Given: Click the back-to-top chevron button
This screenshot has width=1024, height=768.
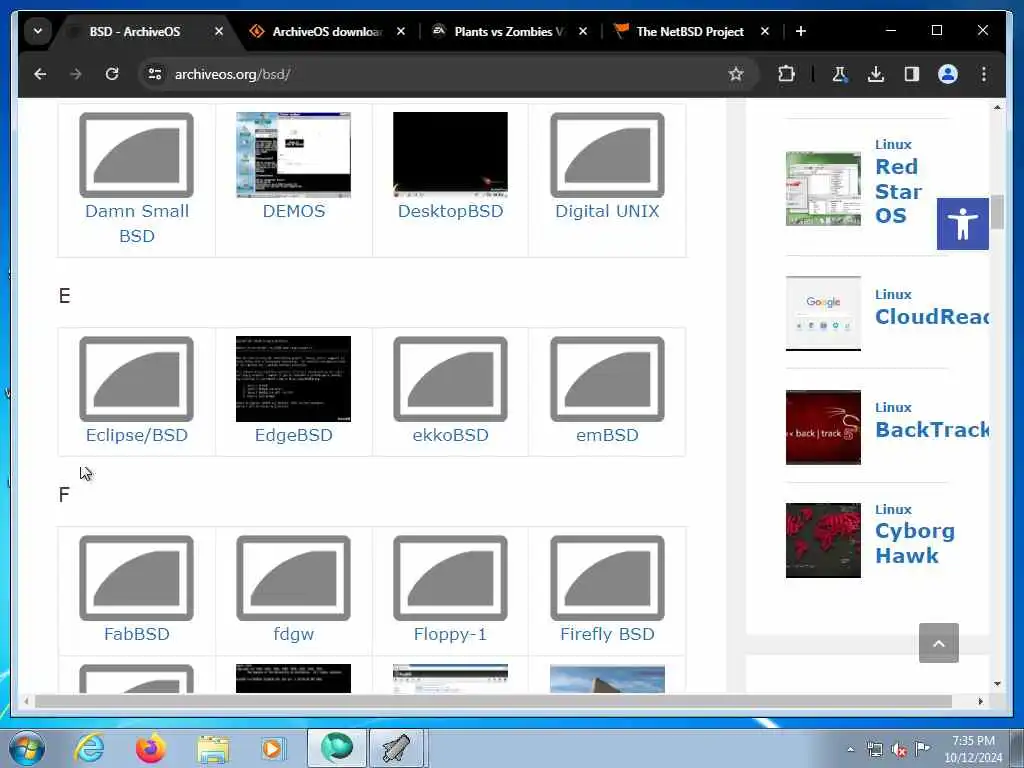Looking at the screenshot, I should pos(938,643).
